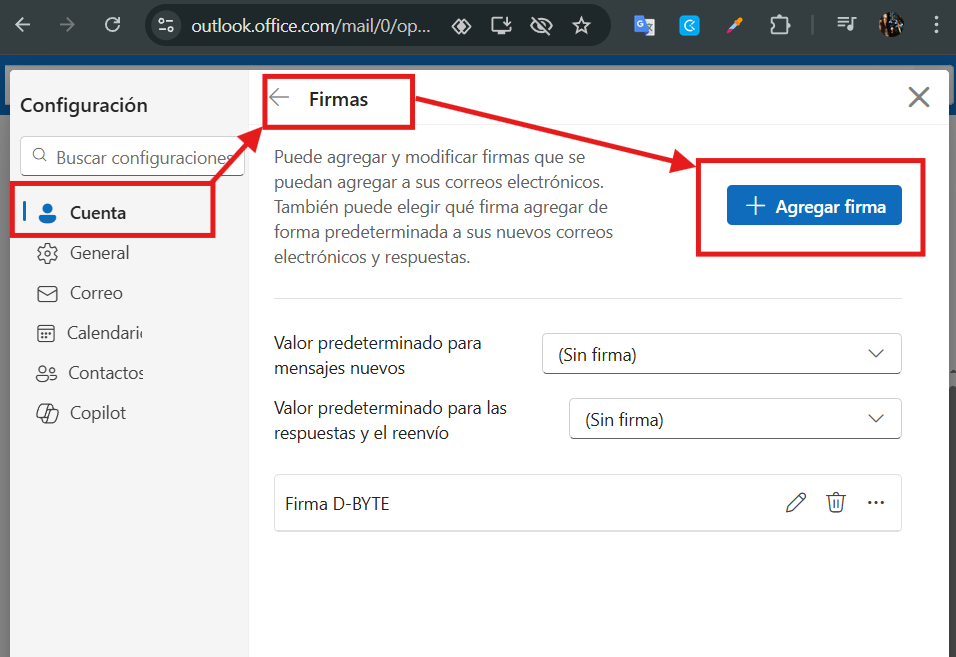Click the Agregar firma button
The image size is (956, 657).
(x=814, y=205)
